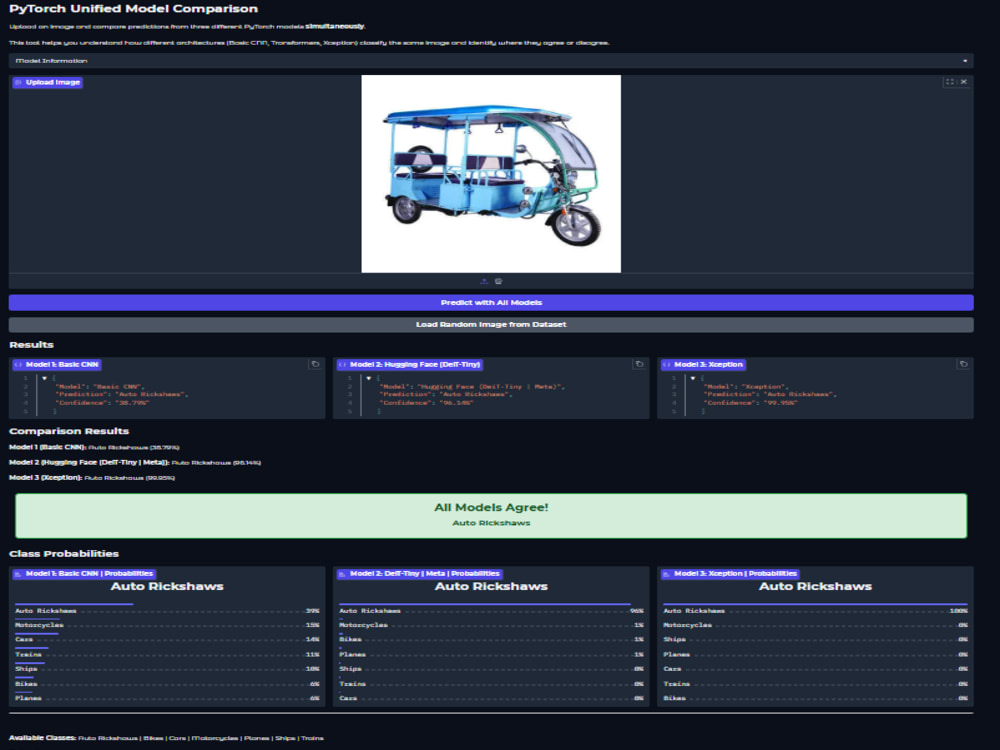Select the clipboard paste source icon
This screenshot has height=750, width=1000.
[x=499, y=281]
